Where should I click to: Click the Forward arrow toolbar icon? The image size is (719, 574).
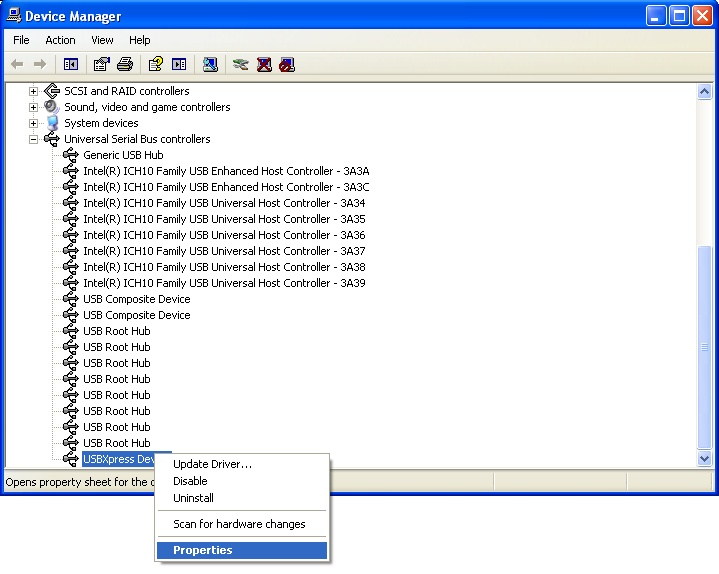pos(40,64)
